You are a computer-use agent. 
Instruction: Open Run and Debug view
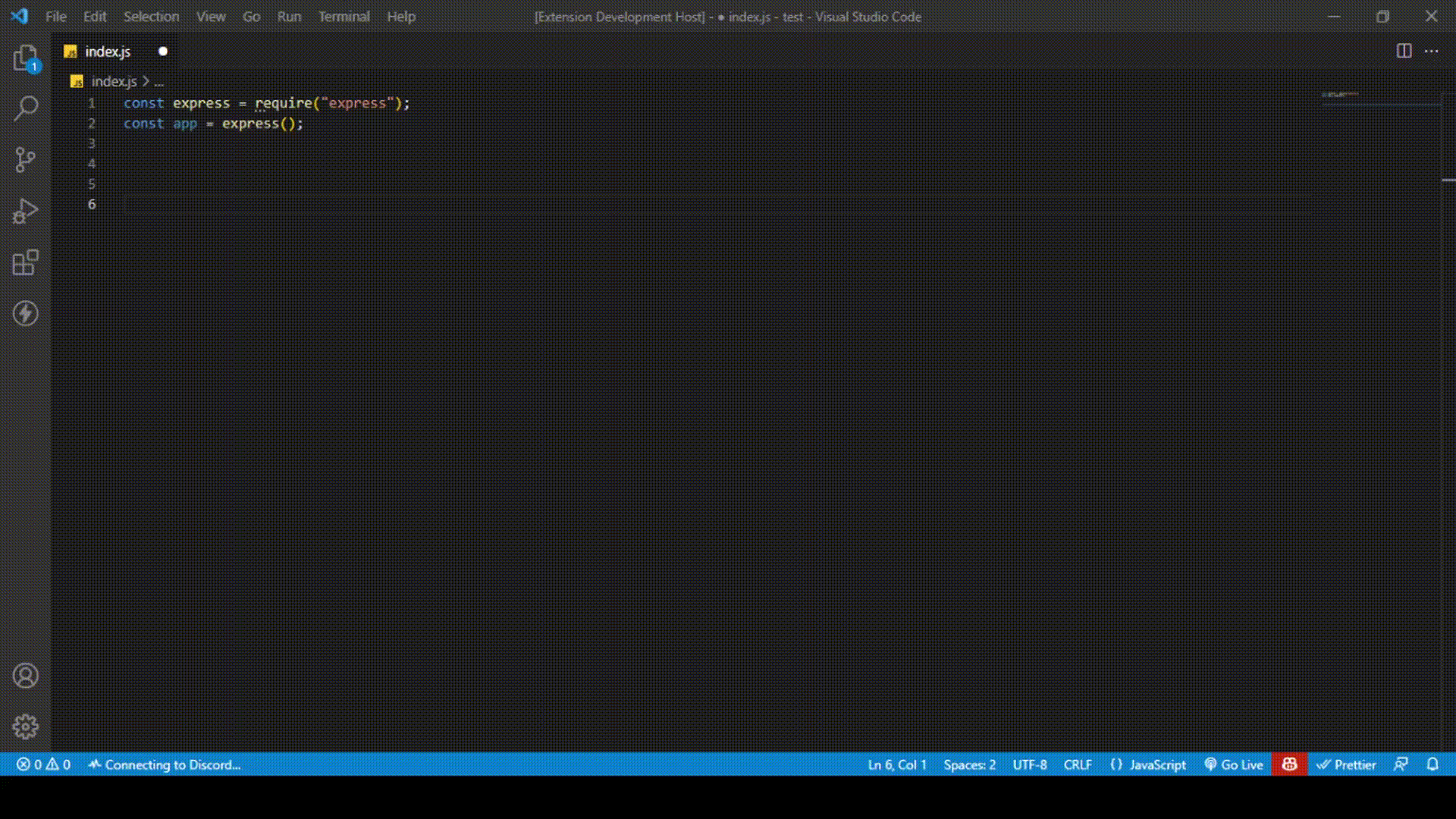click(x=25, y=211)
